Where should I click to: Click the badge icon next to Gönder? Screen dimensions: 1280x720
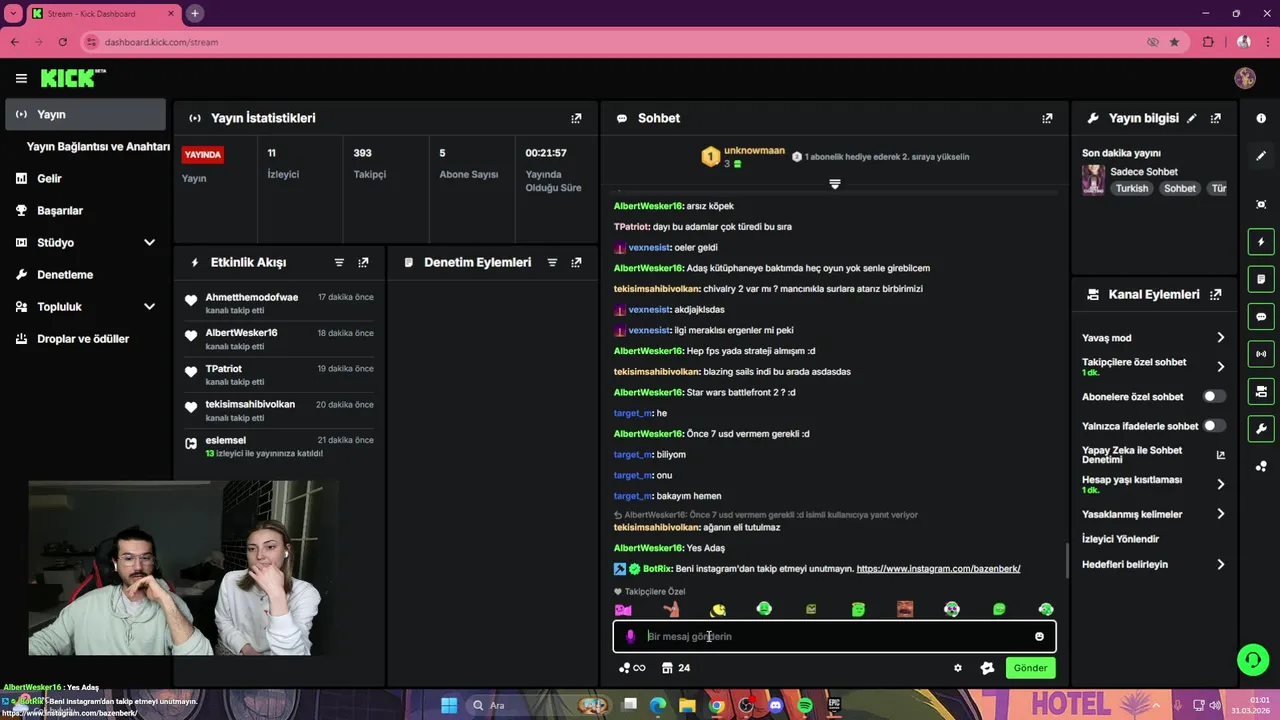(x=987, y=668)
